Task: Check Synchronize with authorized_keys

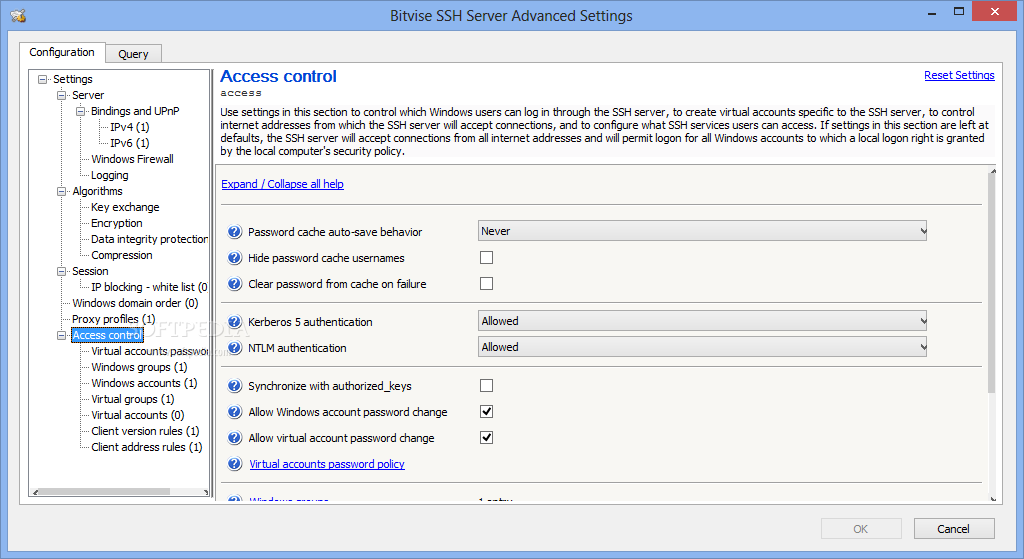Action: [x=487, y=386]
